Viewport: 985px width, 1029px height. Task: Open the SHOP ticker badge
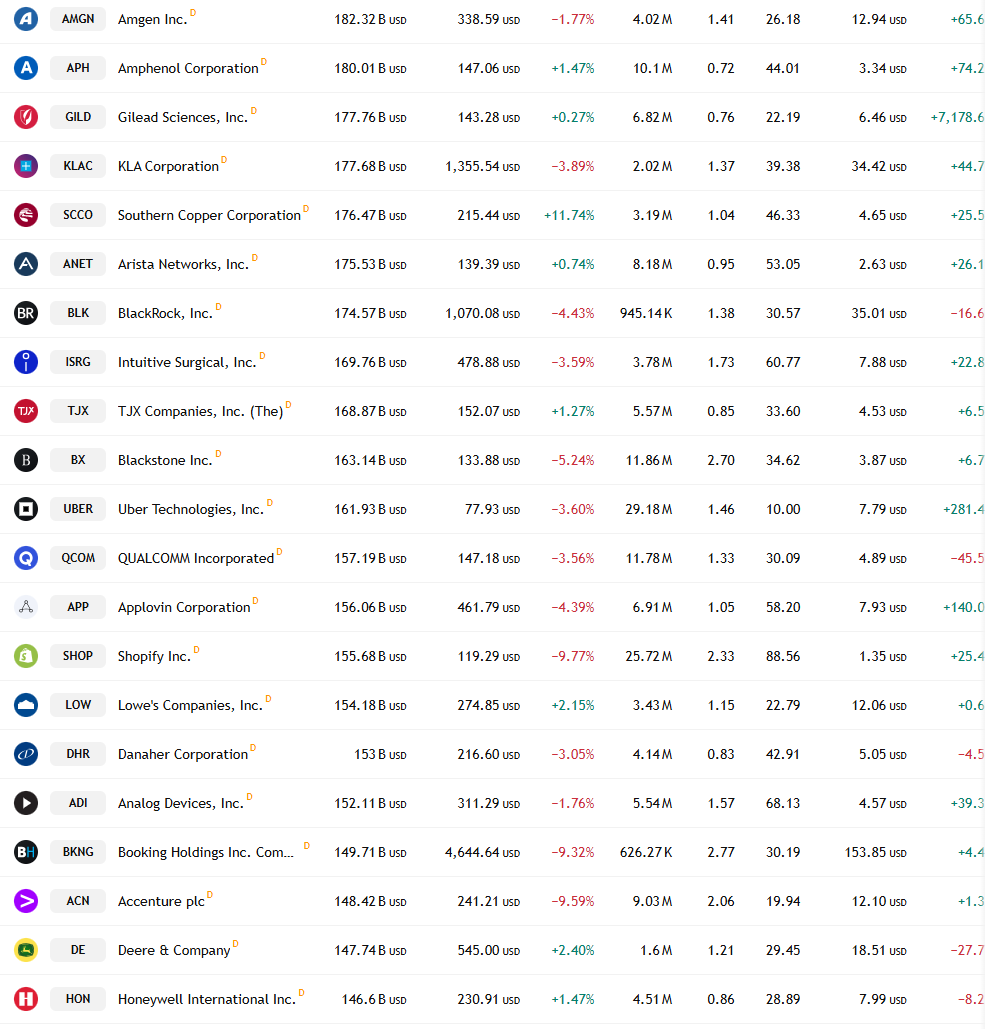(x=78, y=656)
